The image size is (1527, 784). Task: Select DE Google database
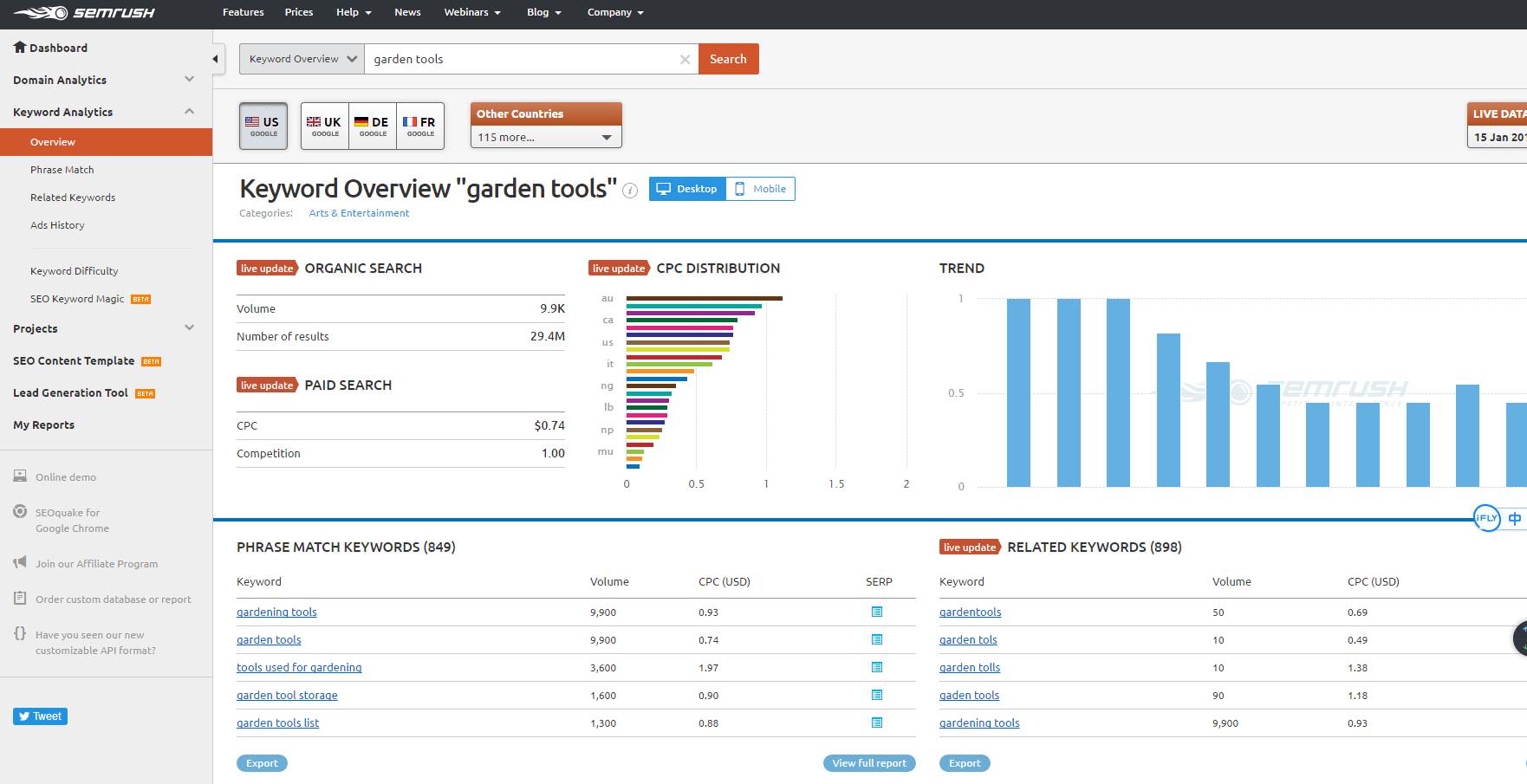pyautogui.click(x=373, y=126)
